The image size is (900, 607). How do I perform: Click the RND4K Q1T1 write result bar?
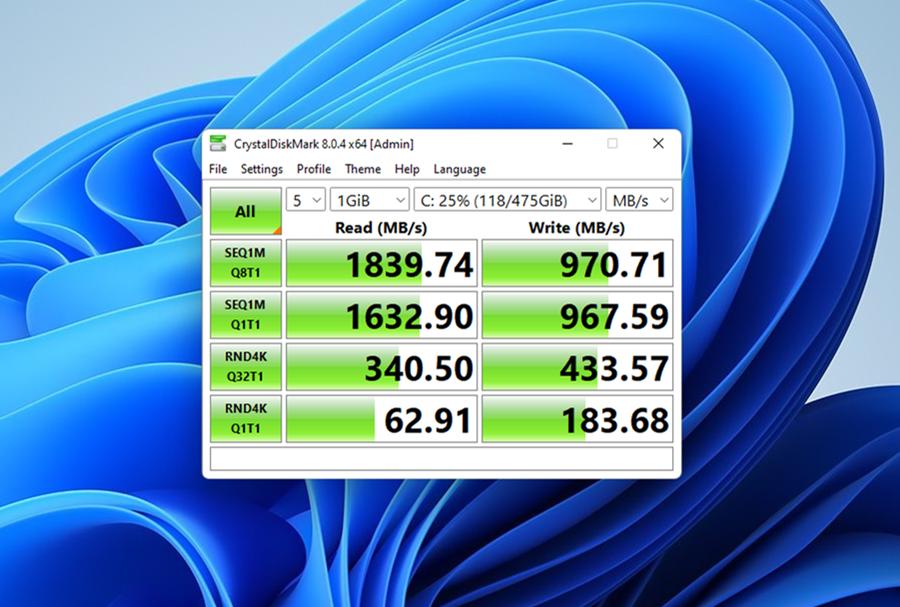click(x=578, y=417)
